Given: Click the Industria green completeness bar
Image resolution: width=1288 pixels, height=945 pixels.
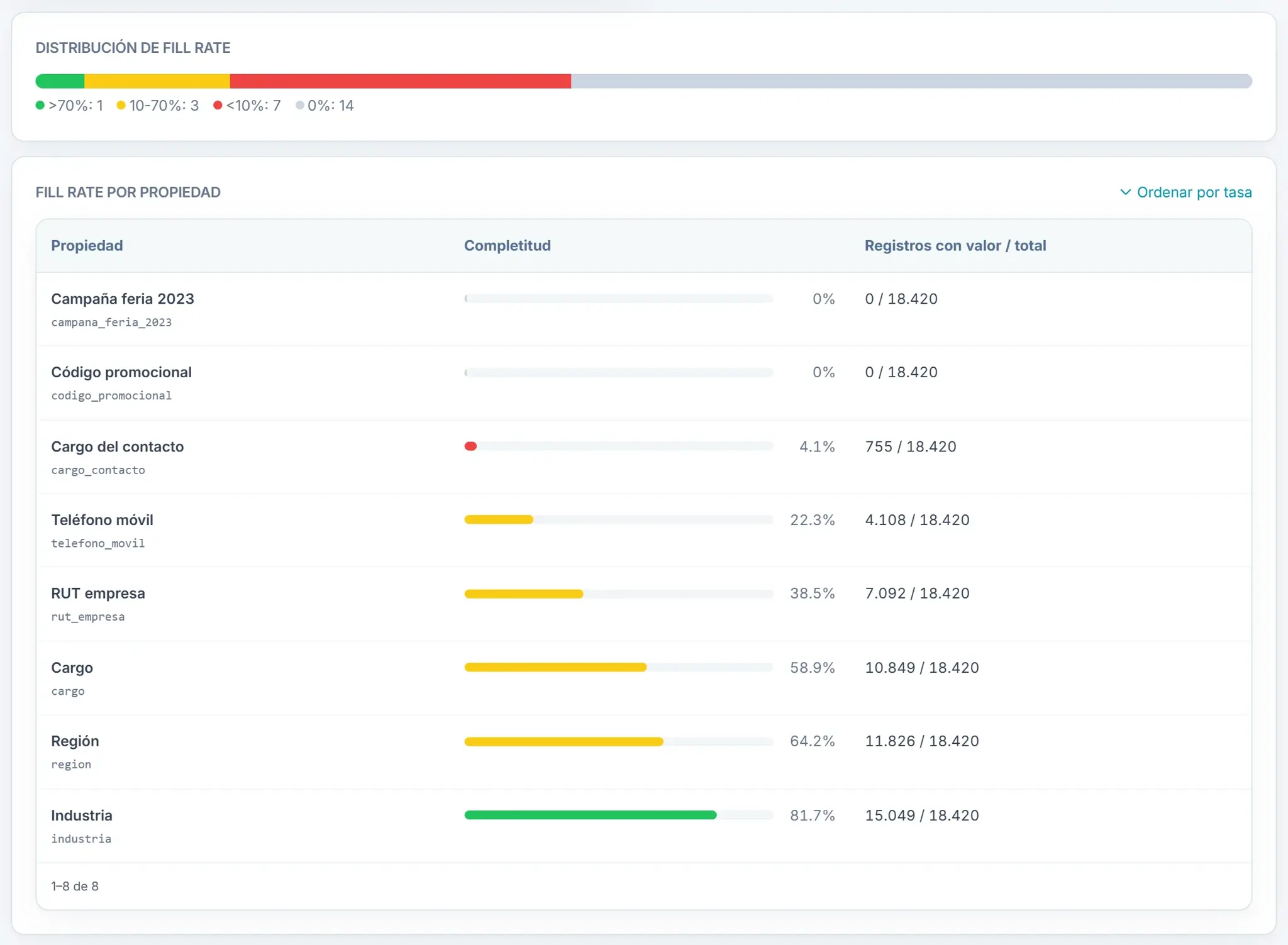Looking at the screenshot, I should coord(591,815).
